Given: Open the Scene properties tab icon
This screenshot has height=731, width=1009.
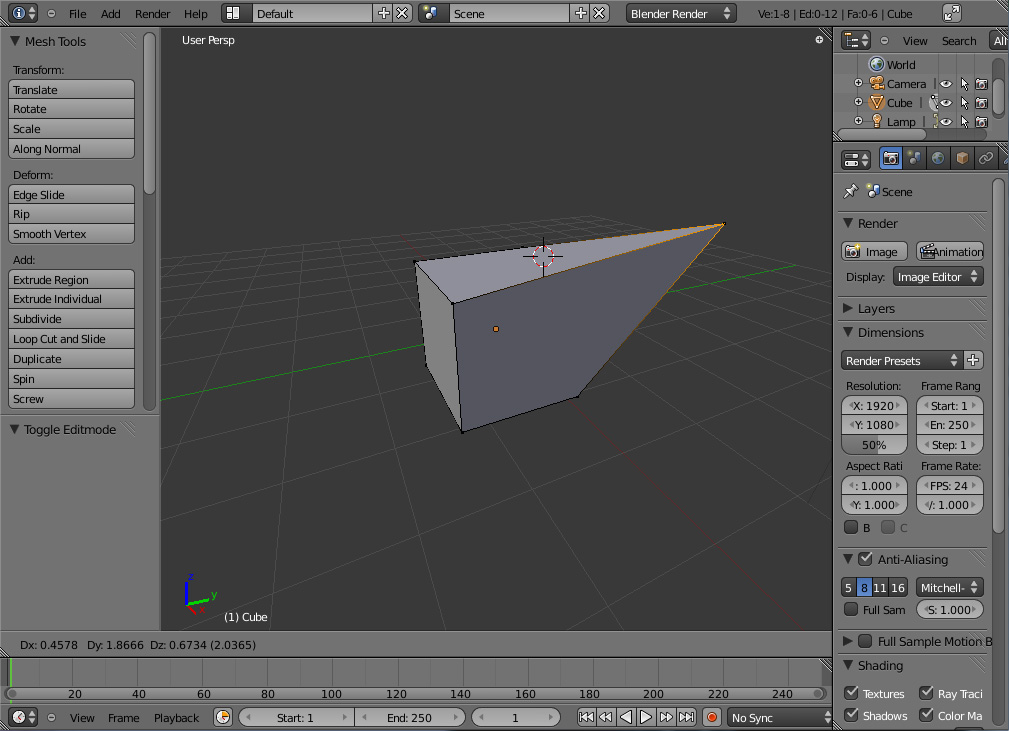Looking at the screenshot, I should 914,158.
